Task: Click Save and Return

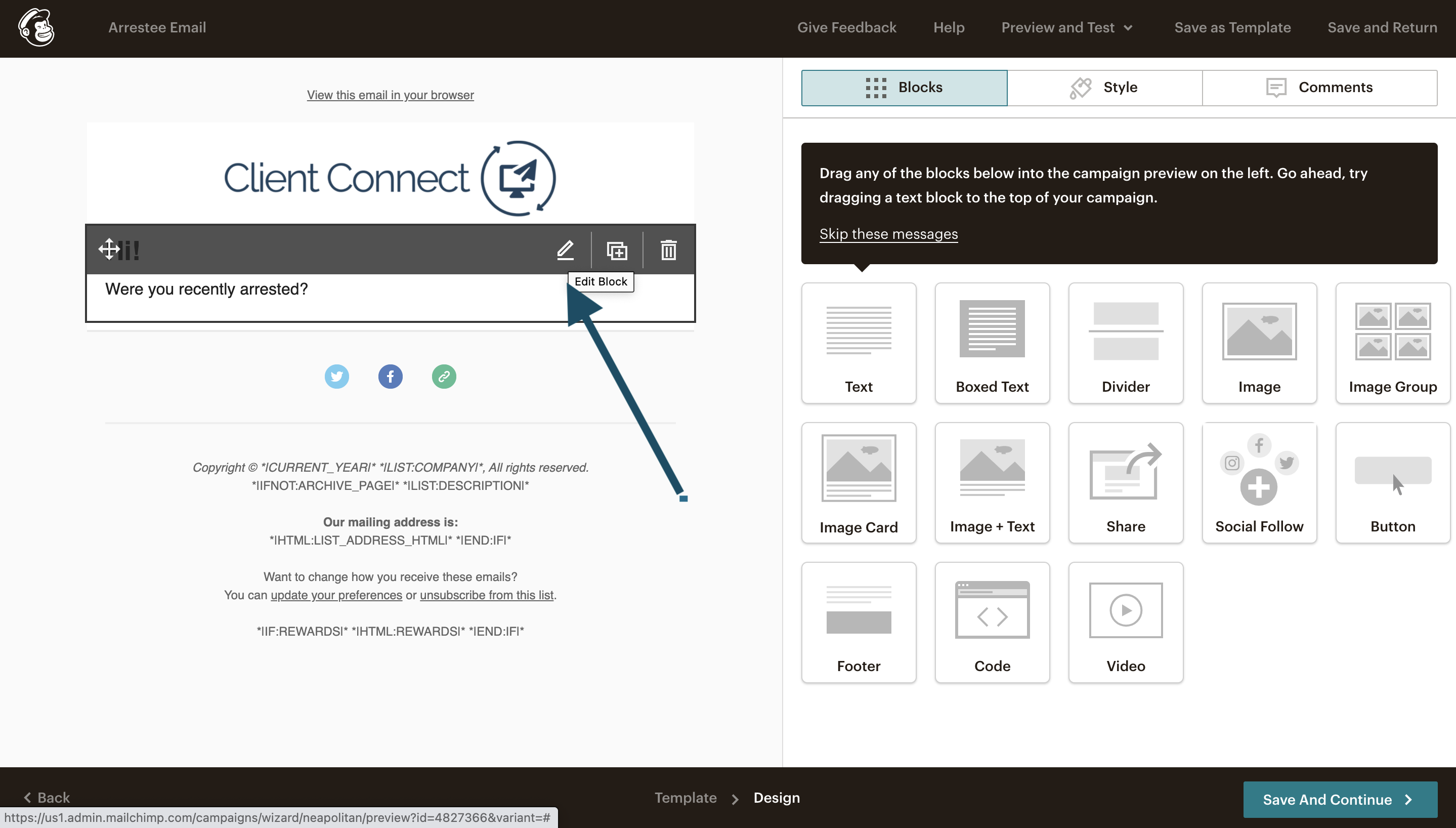Action: click(x=1382, y=27)
